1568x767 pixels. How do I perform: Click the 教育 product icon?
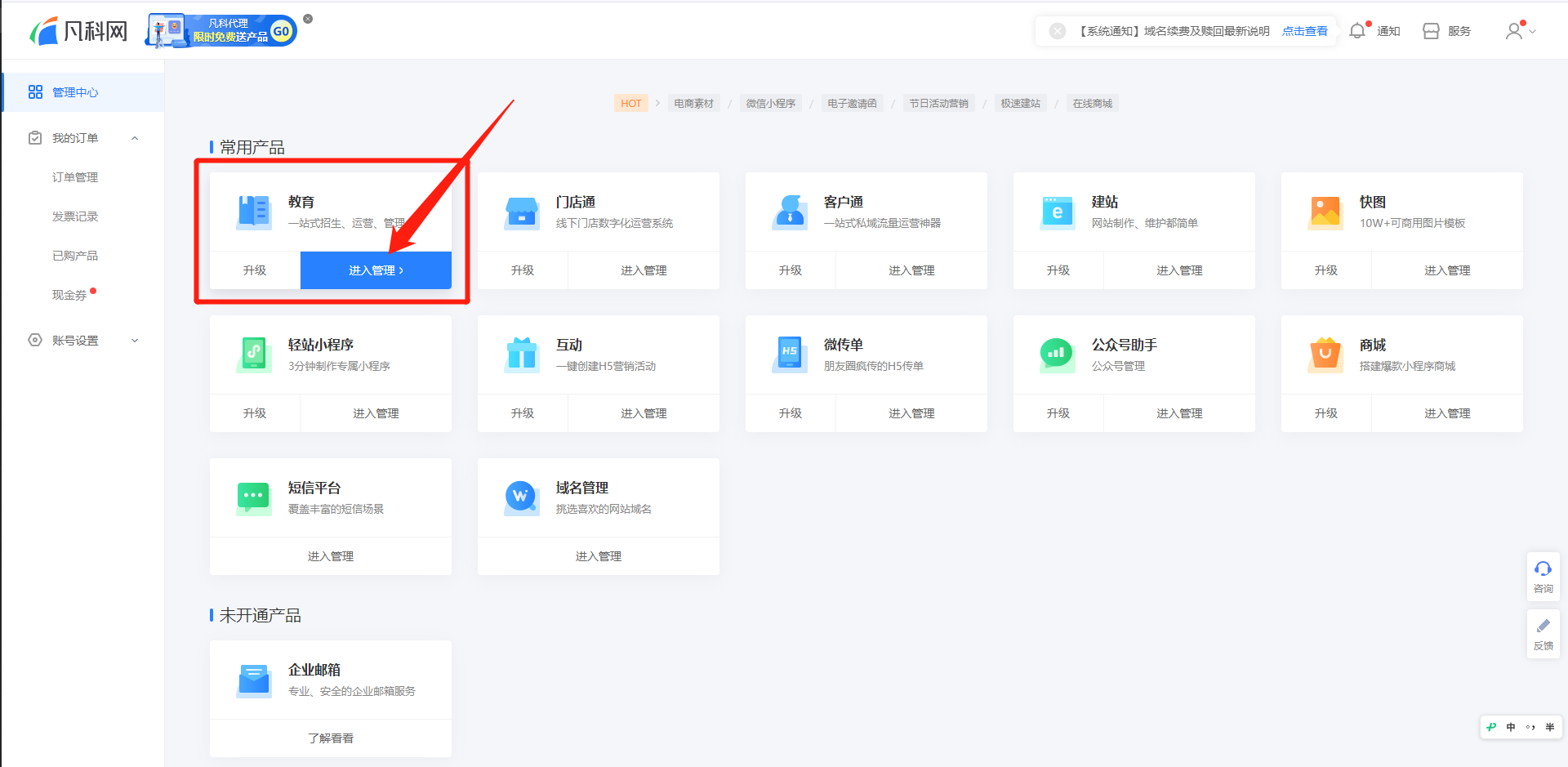click(254, 212)
